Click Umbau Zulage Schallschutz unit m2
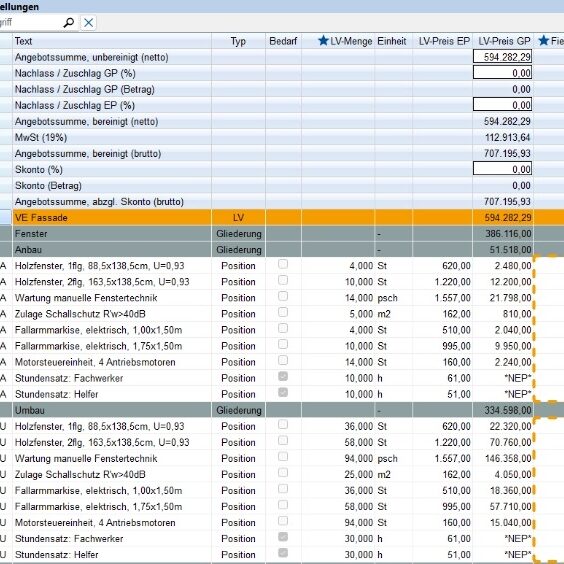Screen dimensions: 564x564 pos(384,474)
